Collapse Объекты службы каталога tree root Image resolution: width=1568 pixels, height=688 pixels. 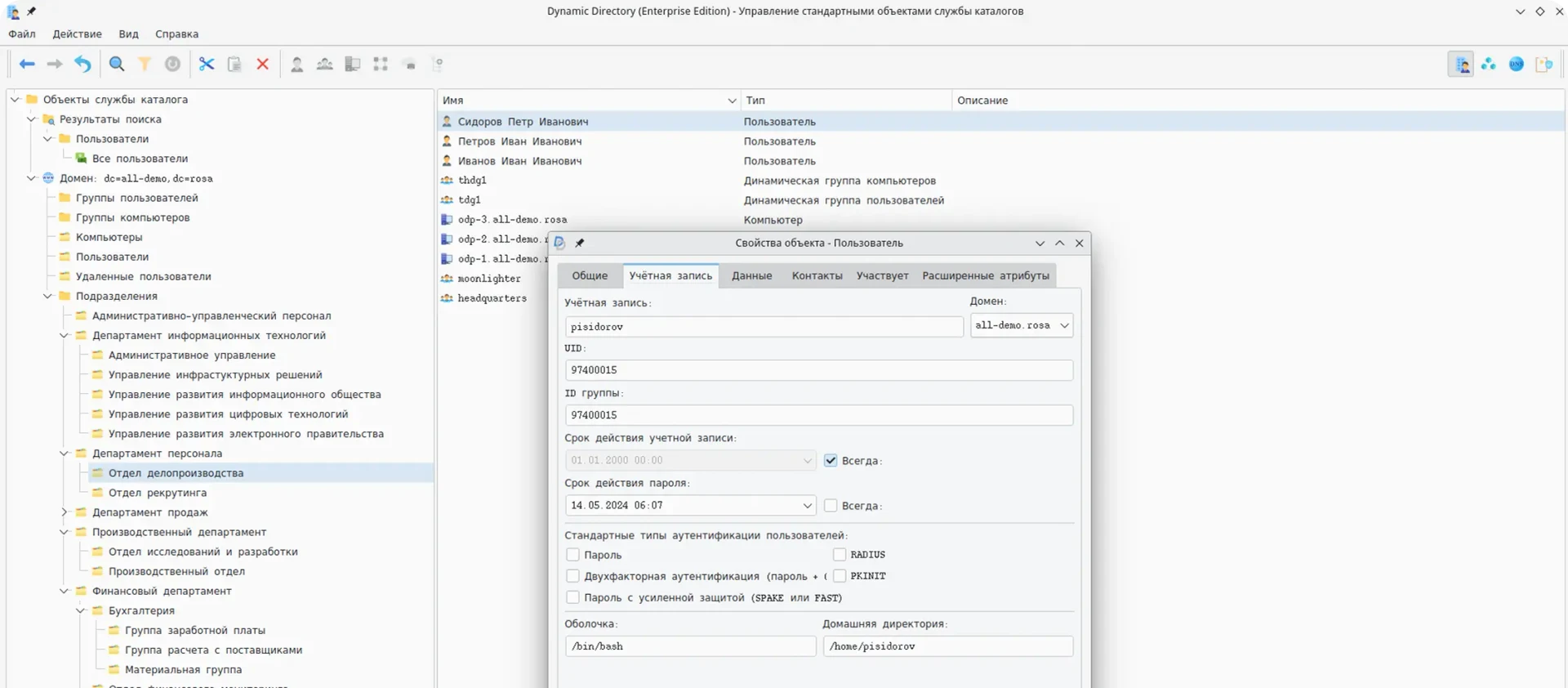pos(15,99)
